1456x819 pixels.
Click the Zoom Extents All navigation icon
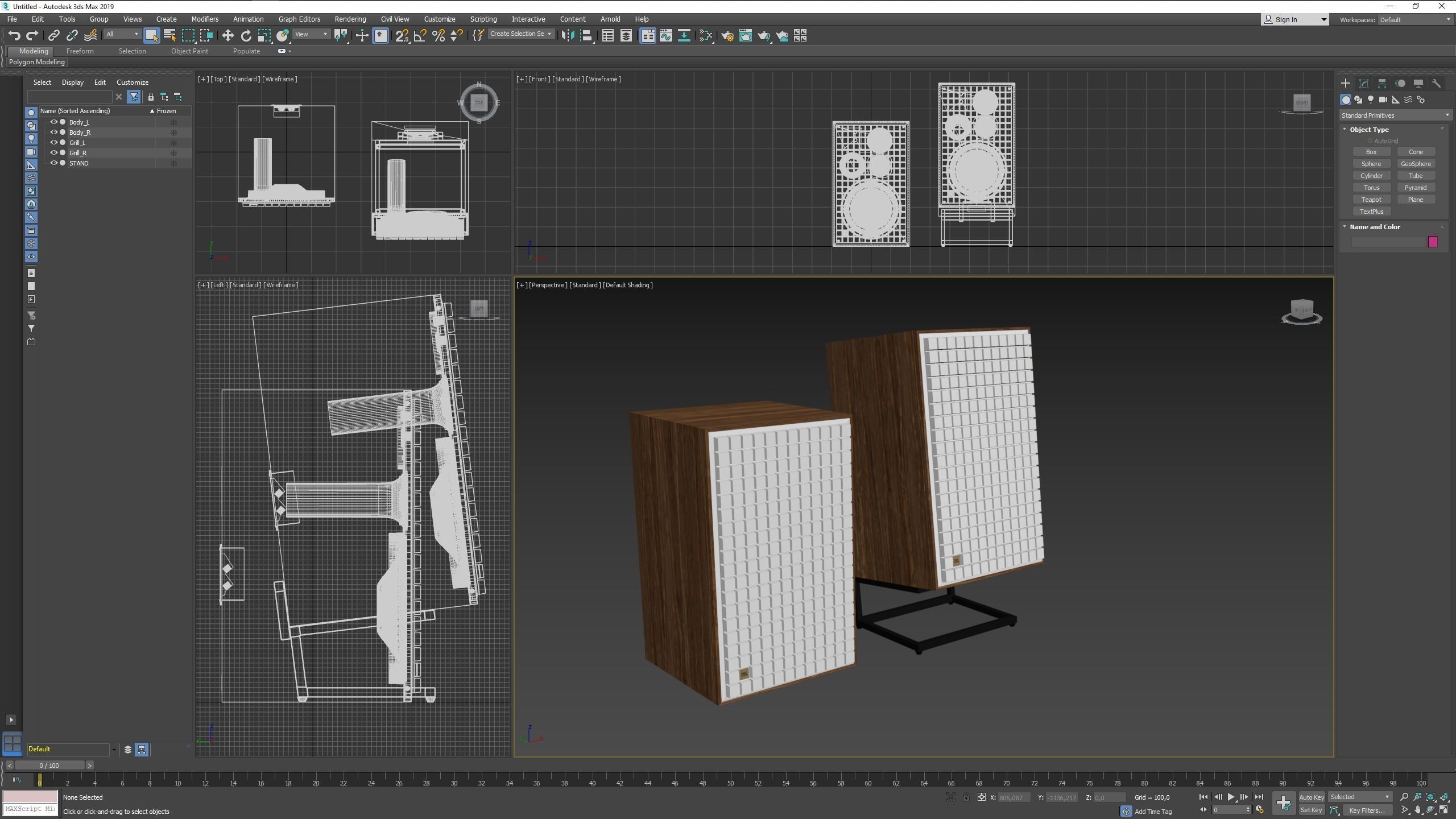pos(1444,797)
